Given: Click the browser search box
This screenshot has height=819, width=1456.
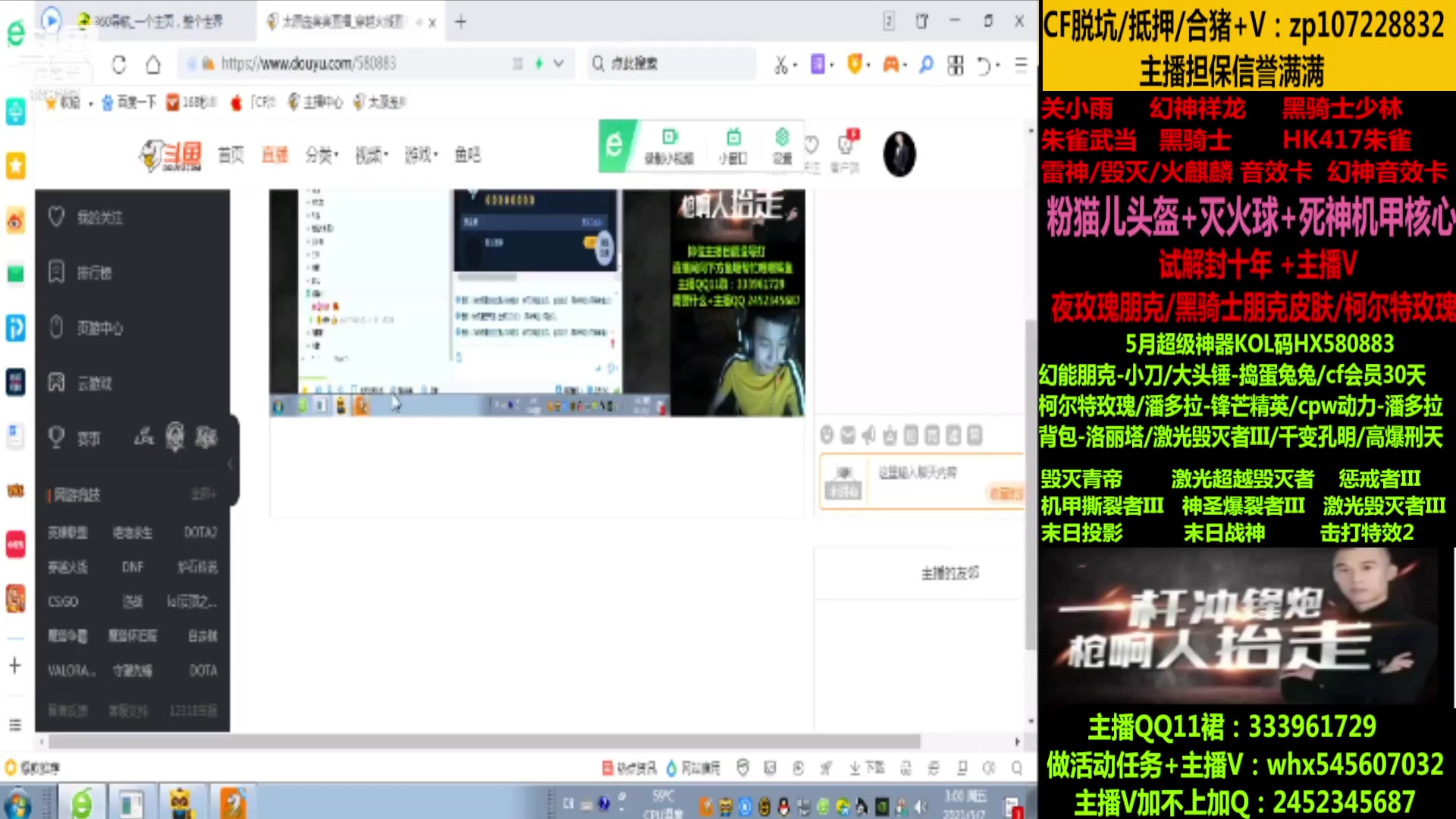Looking at the screenshot, I should (x=673, y=64).
